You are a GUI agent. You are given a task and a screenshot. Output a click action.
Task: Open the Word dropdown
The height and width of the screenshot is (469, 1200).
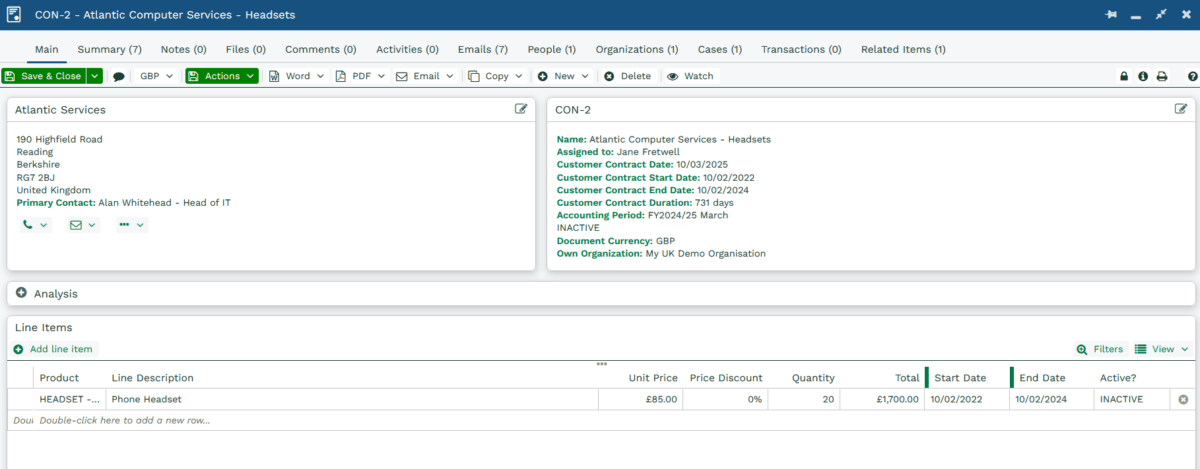pos(296,76)
